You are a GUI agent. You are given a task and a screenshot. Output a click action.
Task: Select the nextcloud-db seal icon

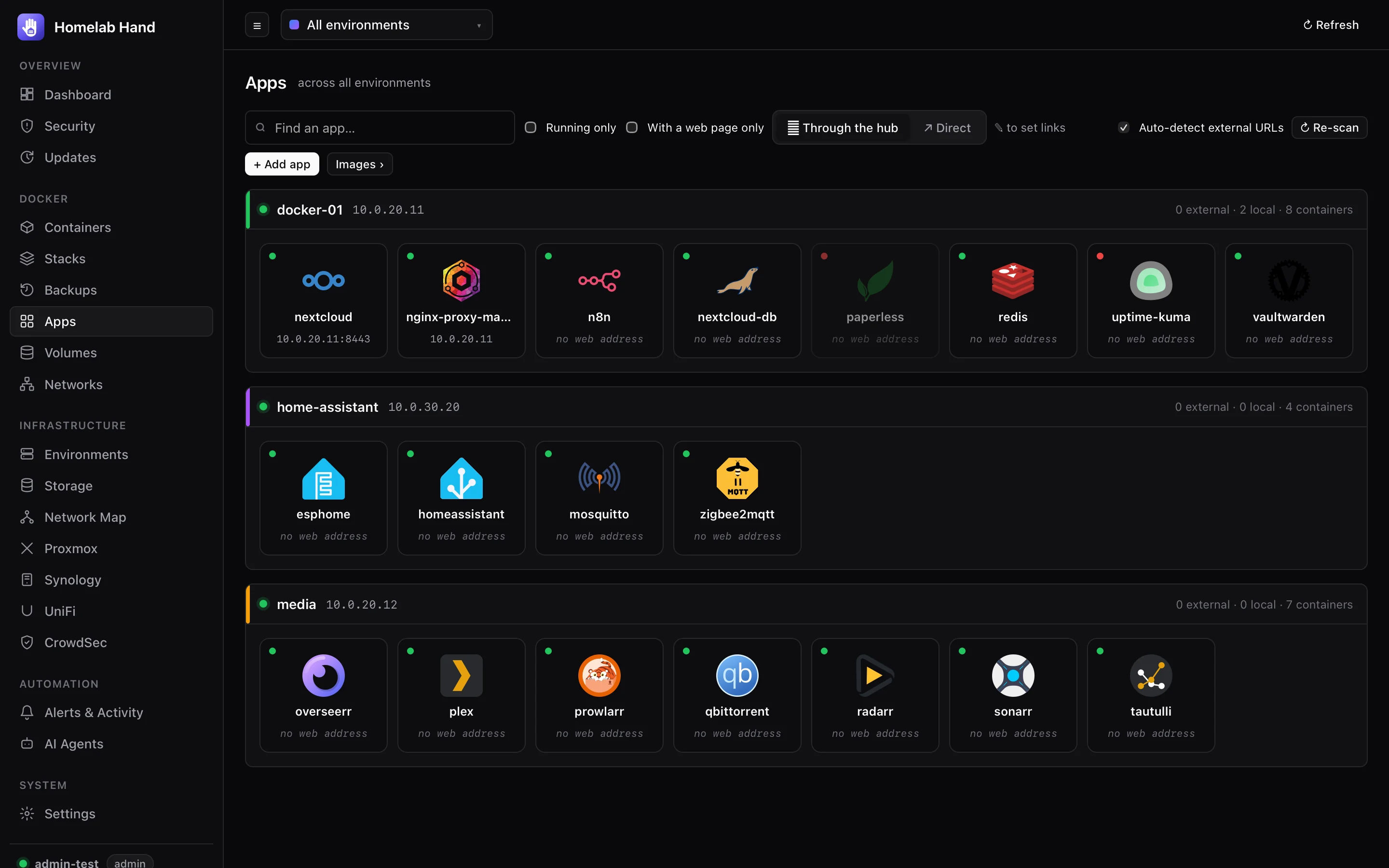coord(737,280)
